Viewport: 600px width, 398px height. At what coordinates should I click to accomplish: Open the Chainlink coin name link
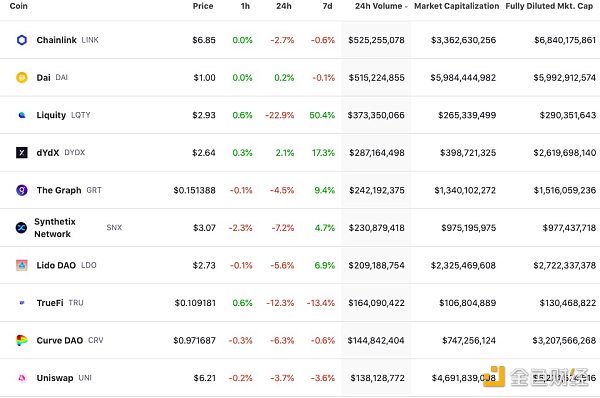(57, 40)
